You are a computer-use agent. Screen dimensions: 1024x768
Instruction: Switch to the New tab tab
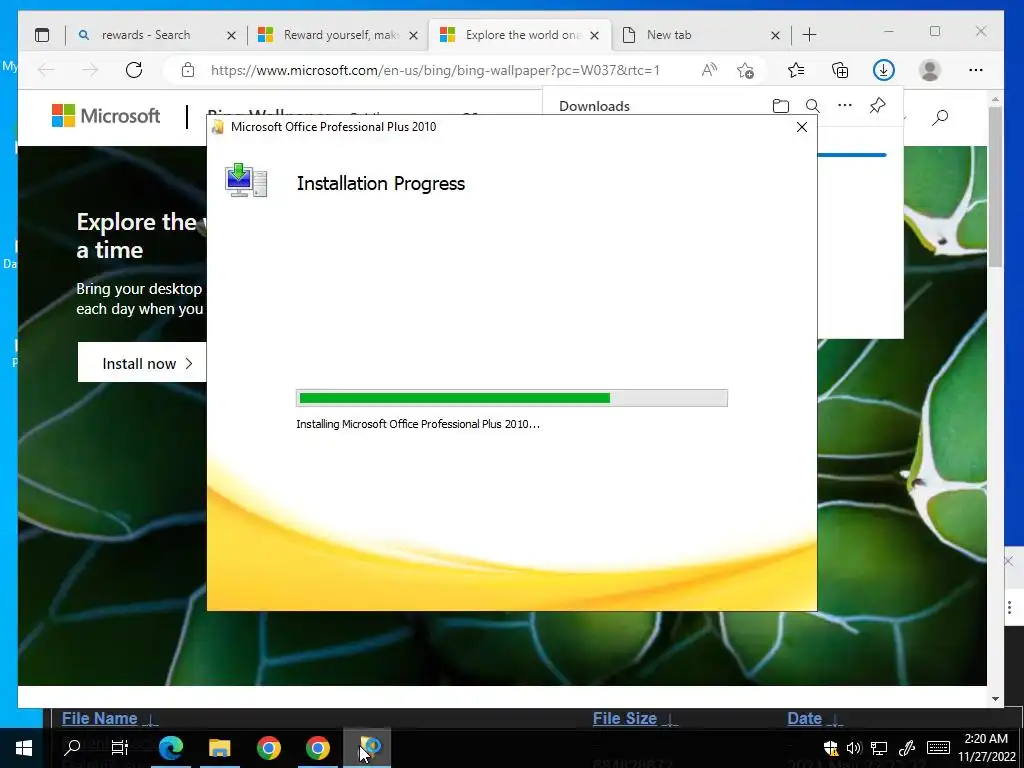coord(701,35)
